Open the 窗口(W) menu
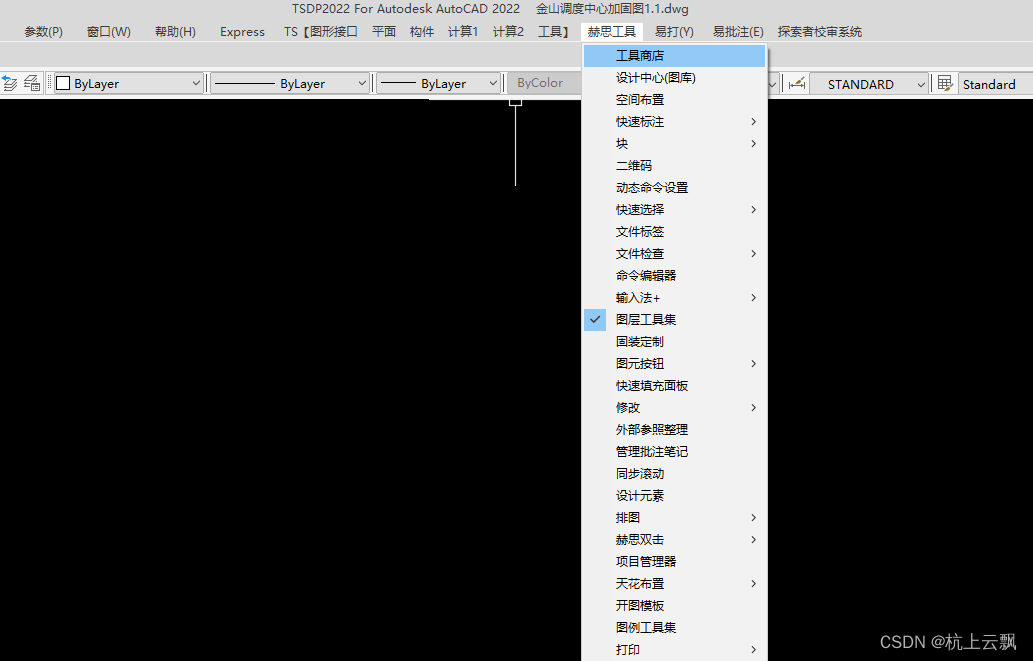1033x661 pixels. click(x=109, y=32)
